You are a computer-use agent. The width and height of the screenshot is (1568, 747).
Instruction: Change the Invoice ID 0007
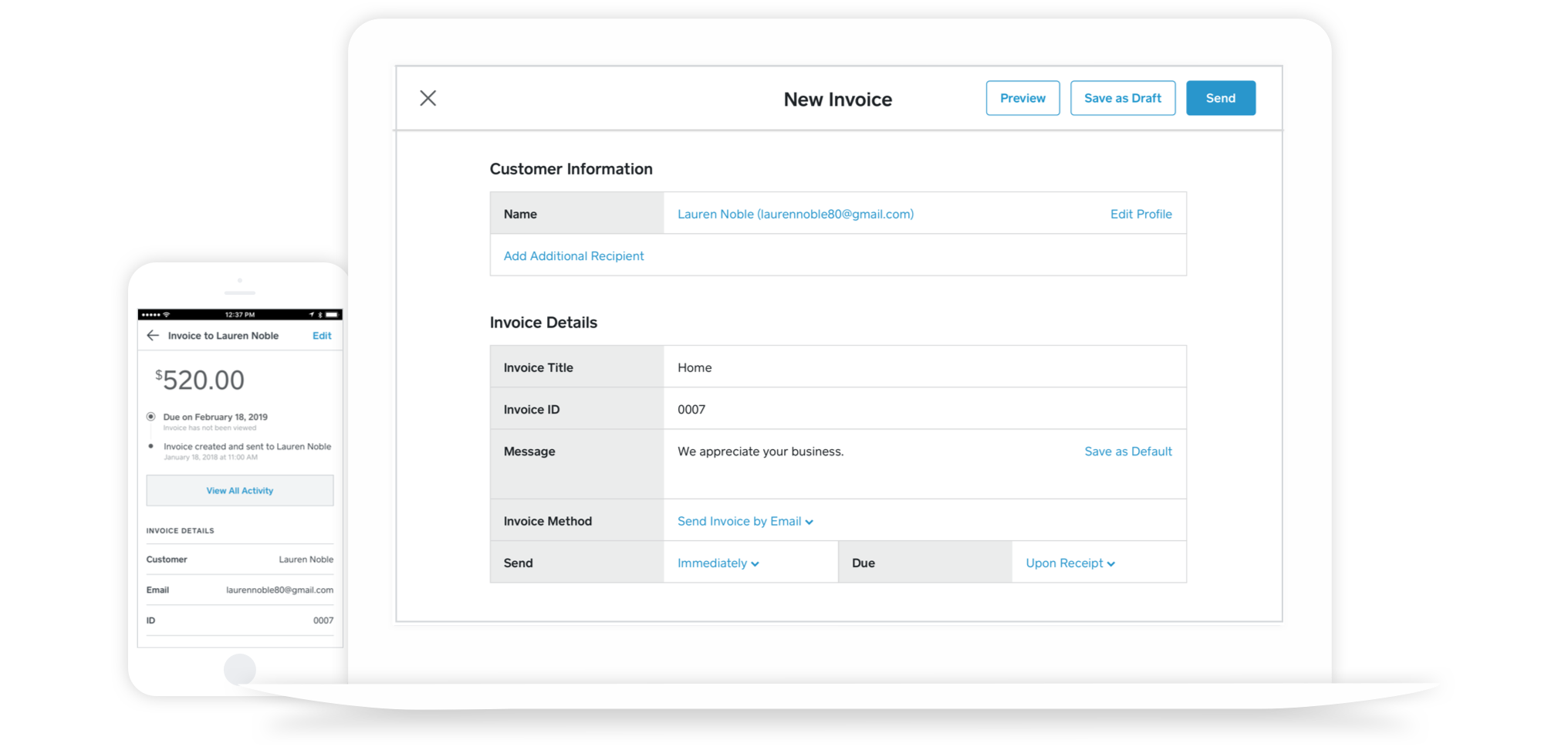click(x=691, y=409)
